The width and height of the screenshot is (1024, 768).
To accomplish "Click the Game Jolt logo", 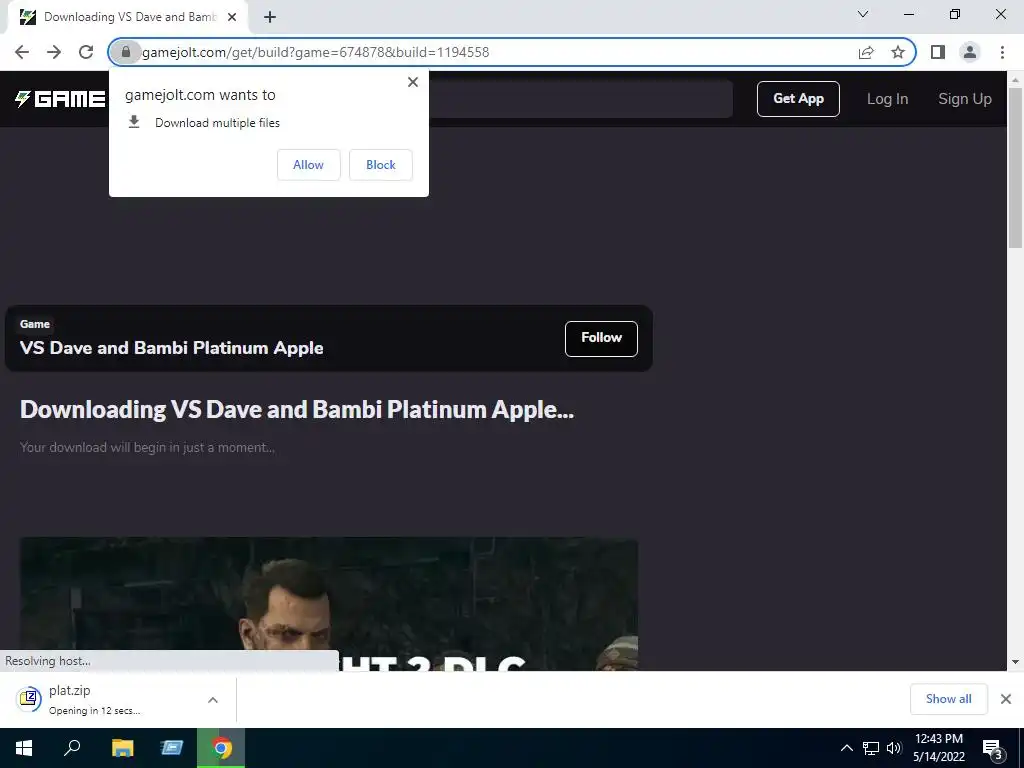I will coord(60,99).
